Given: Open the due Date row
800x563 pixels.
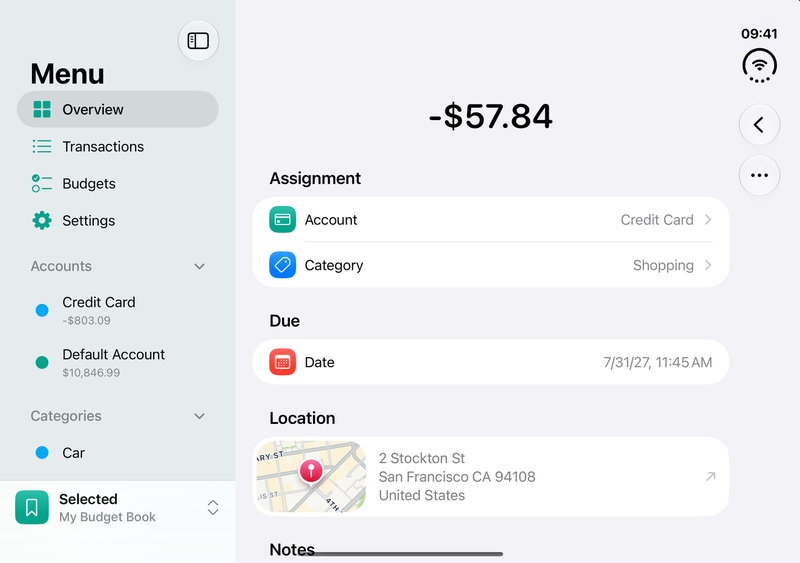Looking at the screenshot, I should (490, 362).
